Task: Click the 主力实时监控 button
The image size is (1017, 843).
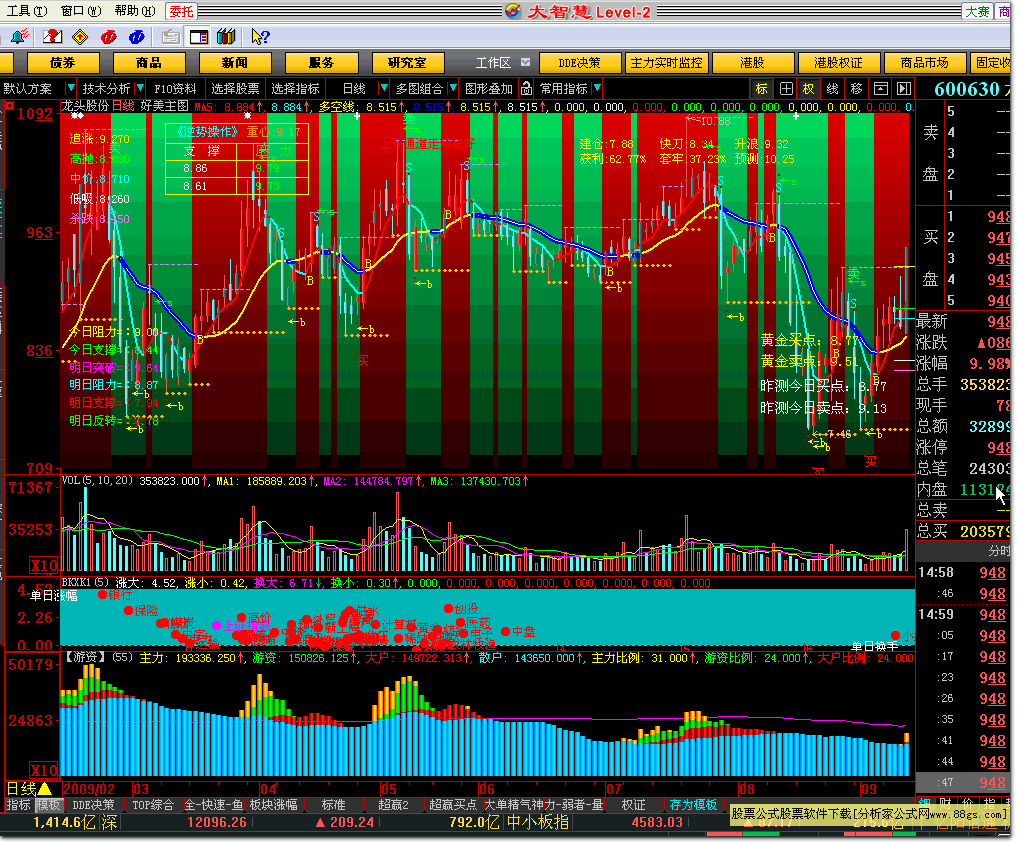Action: 666,62
